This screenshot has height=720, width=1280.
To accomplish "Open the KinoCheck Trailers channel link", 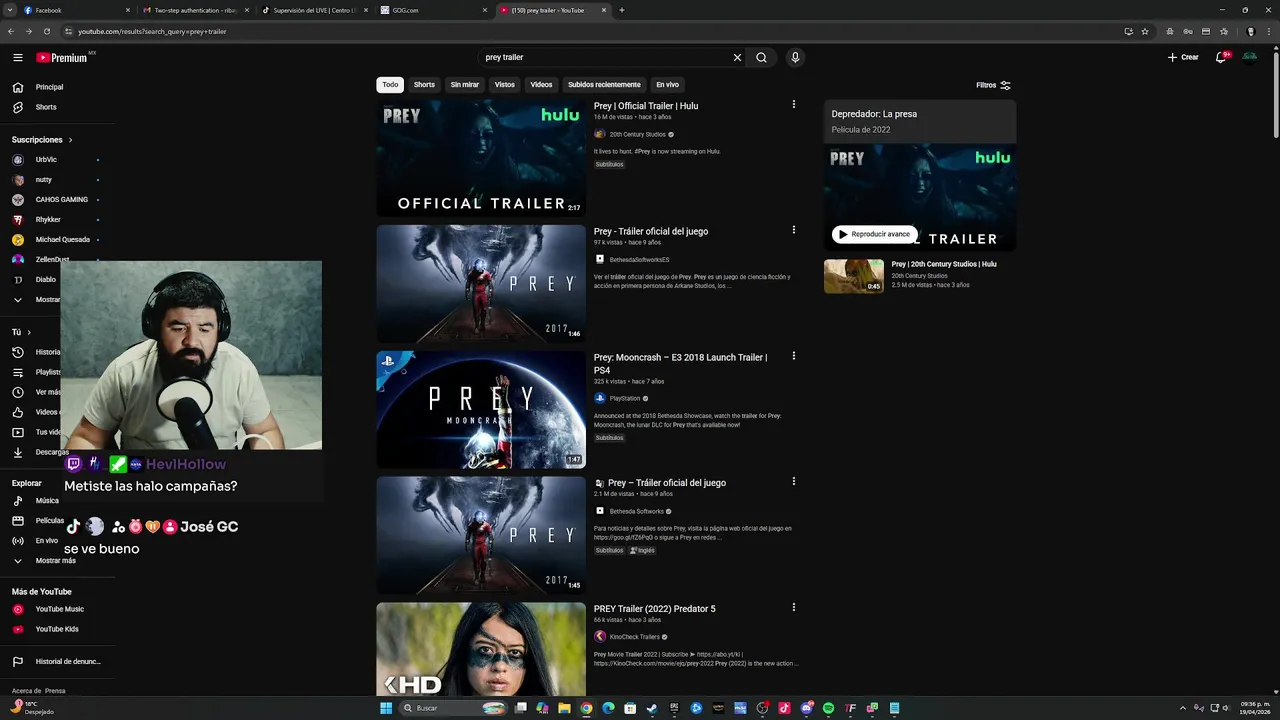I will click(634, 637).
